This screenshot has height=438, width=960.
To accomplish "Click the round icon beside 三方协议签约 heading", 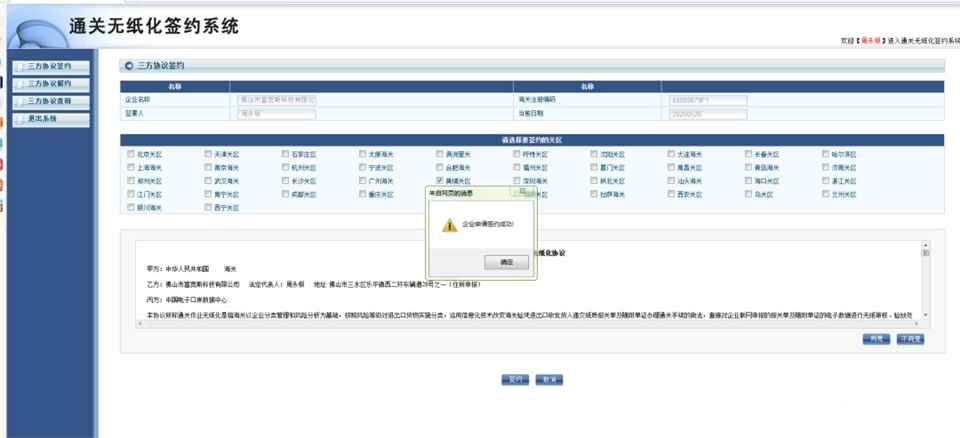I will (129, 66).
